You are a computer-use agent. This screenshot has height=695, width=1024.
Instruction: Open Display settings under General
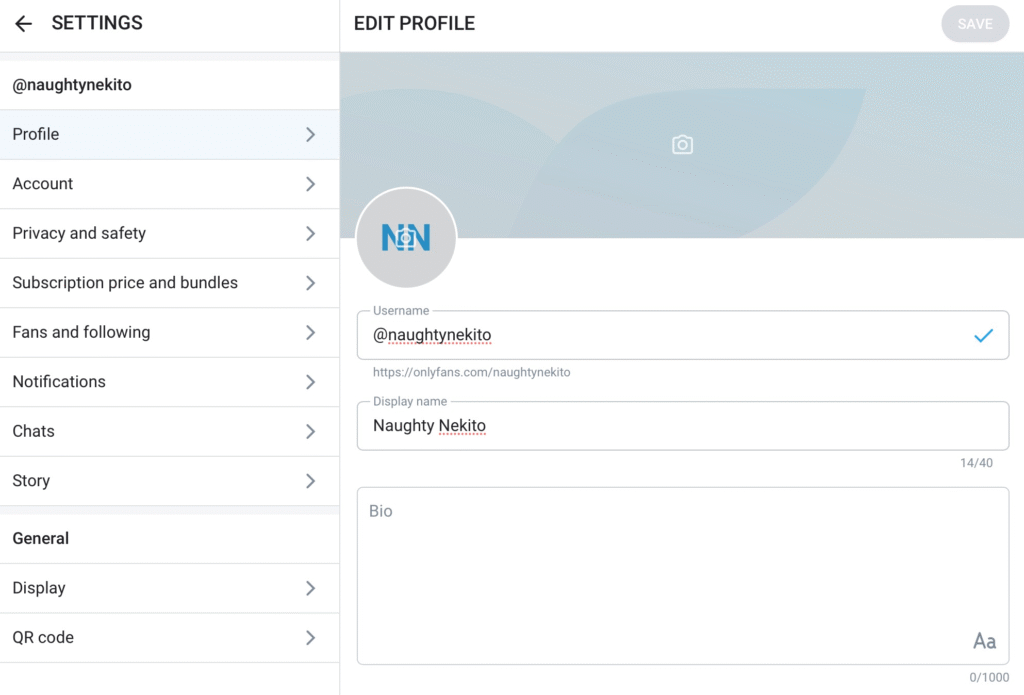(39, 588)
